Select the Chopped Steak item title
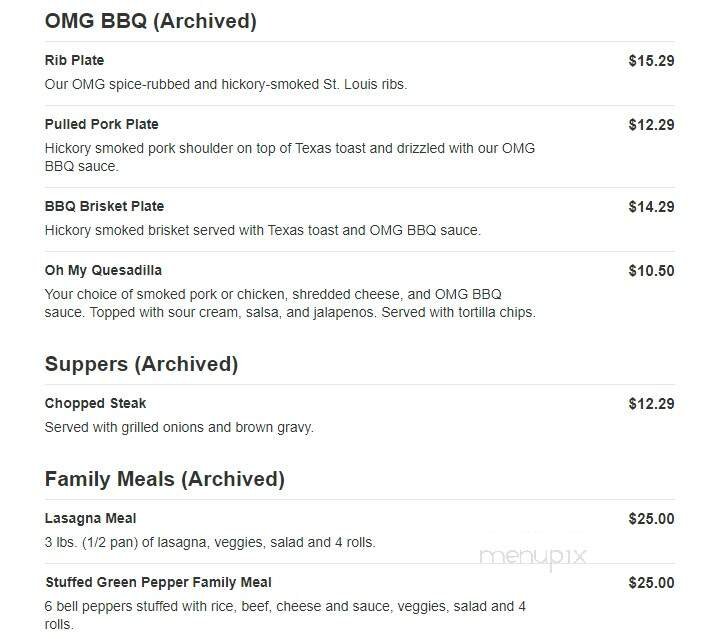Viewport: 712px width, 639px height. (95, 404)
